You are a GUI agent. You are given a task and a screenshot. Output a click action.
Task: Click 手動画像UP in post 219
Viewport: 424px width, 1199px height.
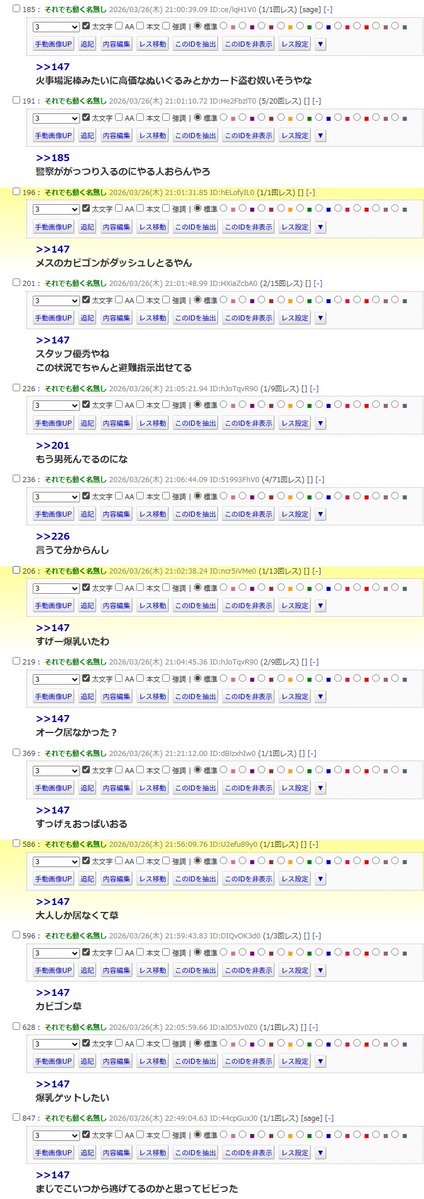click(x=54, y=697)
